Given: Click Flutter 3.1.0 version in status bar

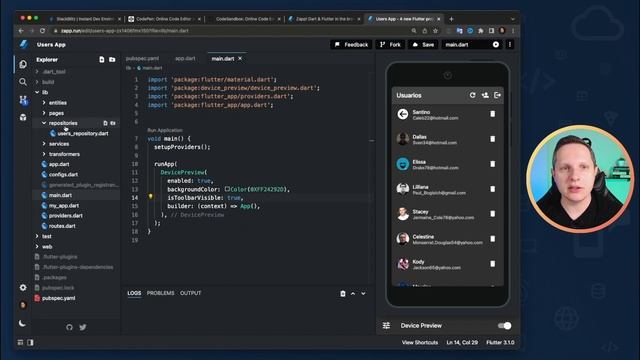Looking at the screenshot, I should point(500,342).
